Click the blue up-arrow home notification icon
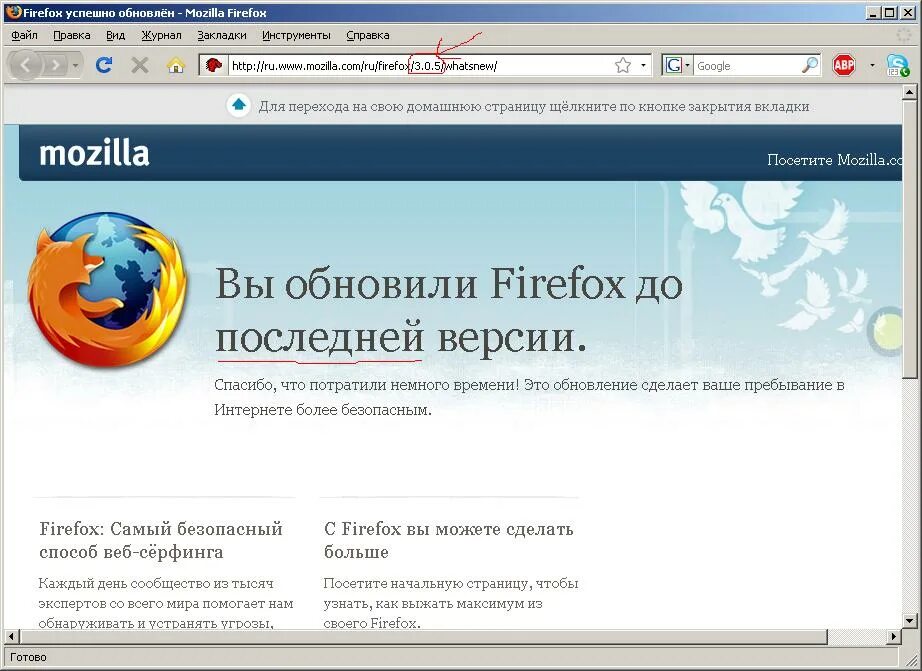The image size is (922, 671). [x=239, y=106]
